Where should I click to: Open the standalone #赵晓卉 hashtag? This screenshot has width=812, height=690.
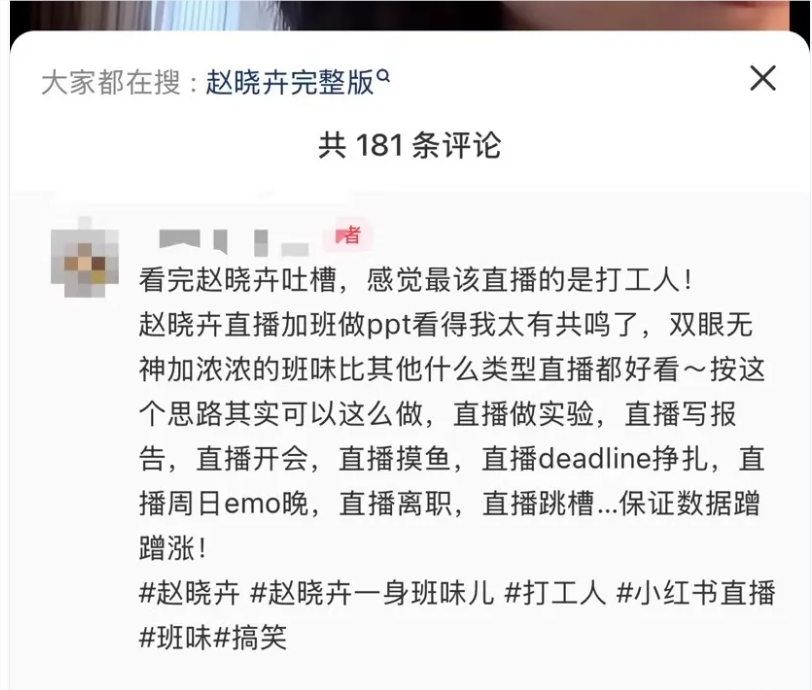coord(190,593)
